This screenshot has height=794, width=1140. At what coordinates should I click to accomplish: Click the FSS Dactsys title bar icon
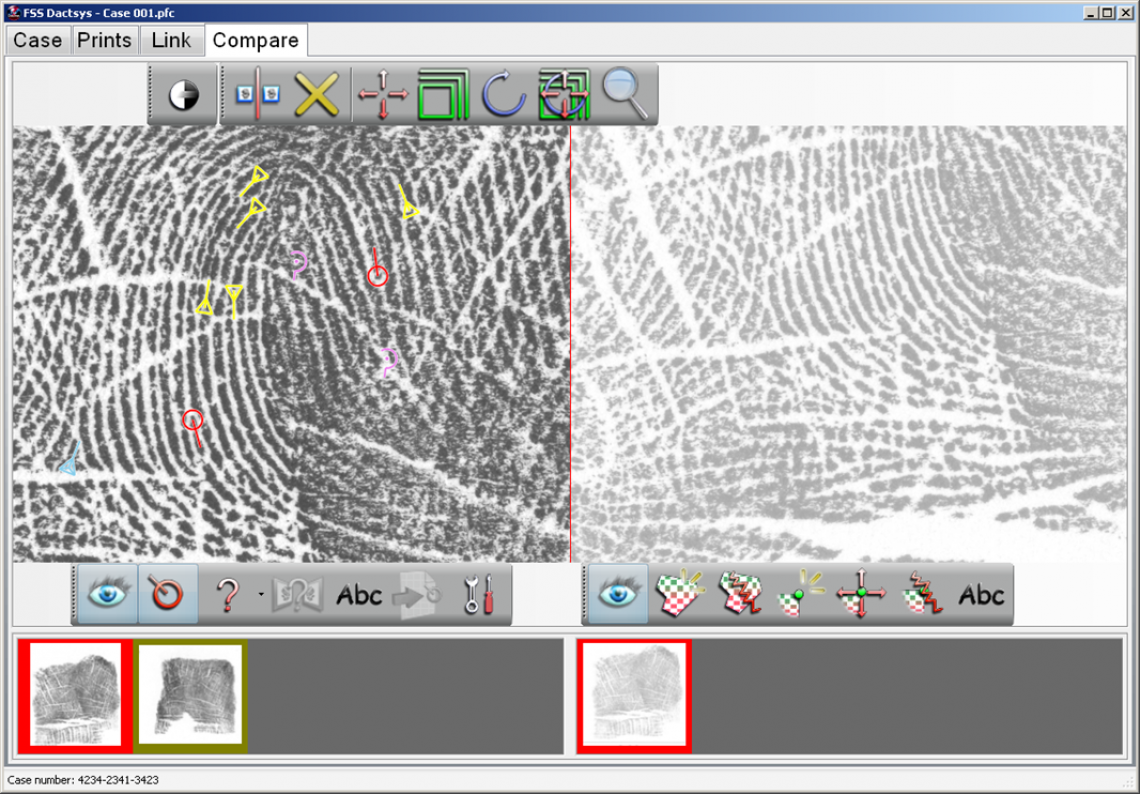[13, 12]
